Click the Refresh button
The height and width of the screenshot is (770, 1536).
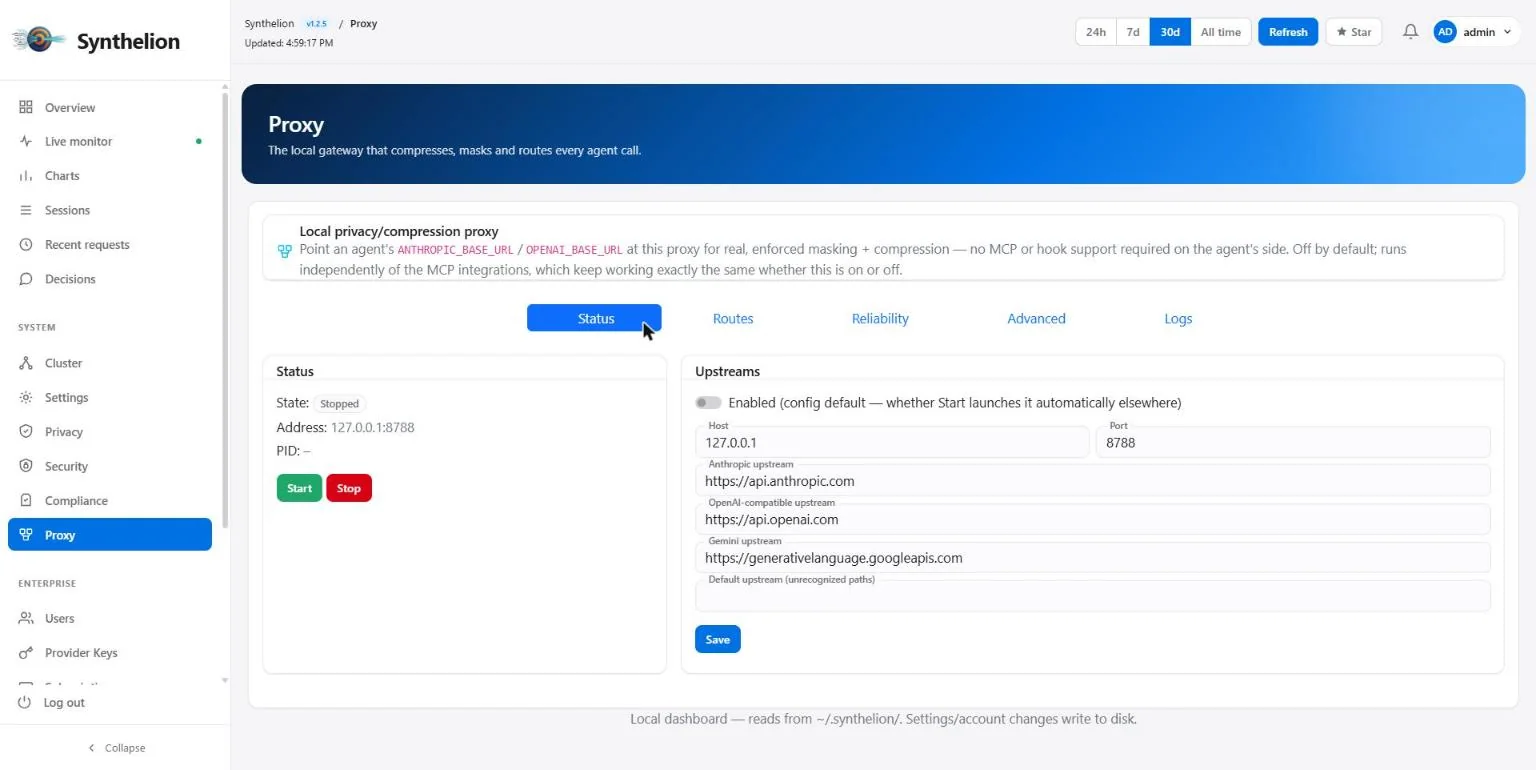[x=1288, y=32]
